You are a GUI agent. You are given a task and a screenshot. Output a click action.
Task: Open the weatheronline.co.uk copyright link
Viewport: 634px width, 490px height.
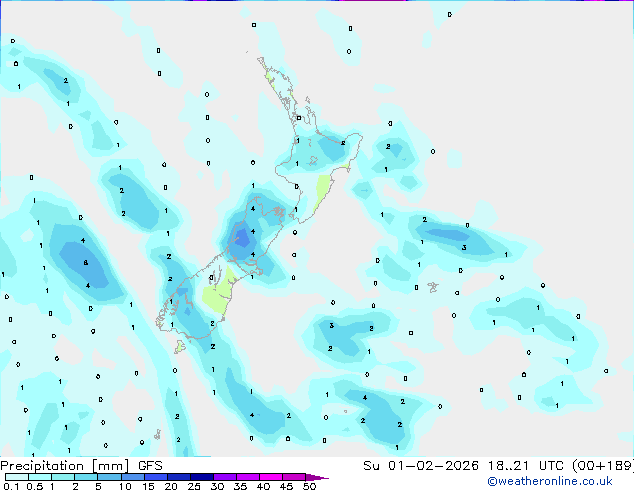550,481
